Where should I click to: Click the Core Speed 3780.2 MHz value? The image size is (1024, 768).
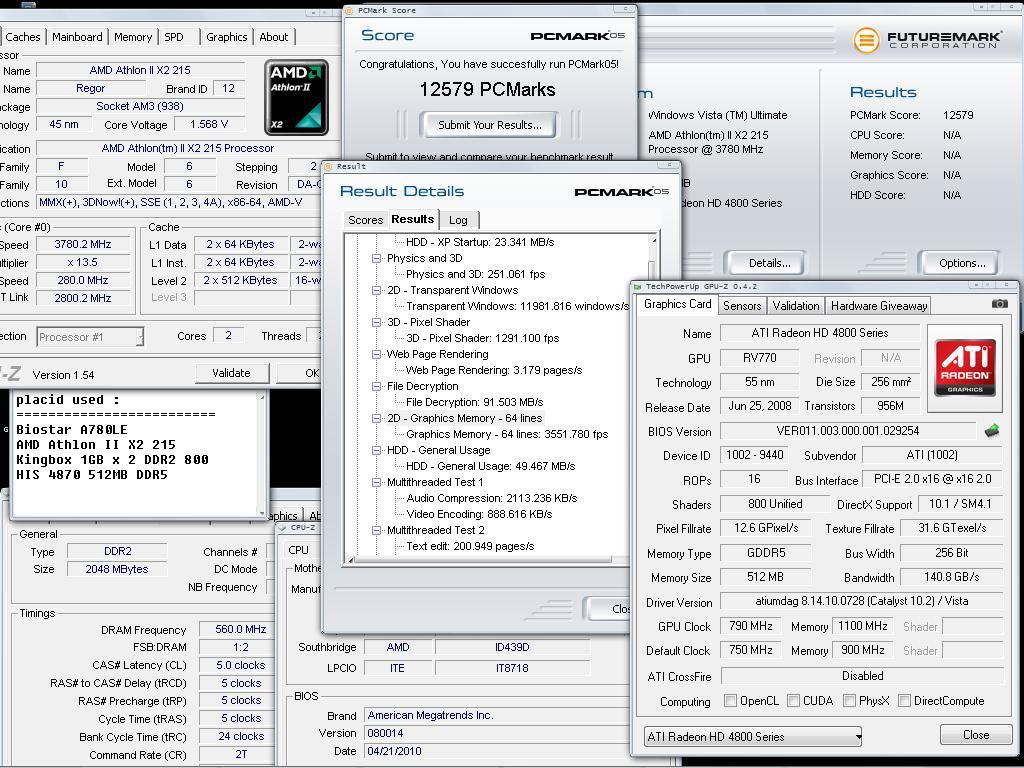pos(82,244)
